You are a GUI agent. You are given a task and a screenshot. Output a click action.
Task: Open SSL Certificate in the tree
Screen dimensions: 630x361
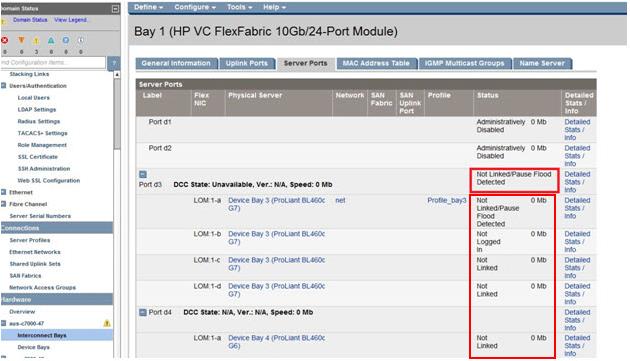coord(38,157)
